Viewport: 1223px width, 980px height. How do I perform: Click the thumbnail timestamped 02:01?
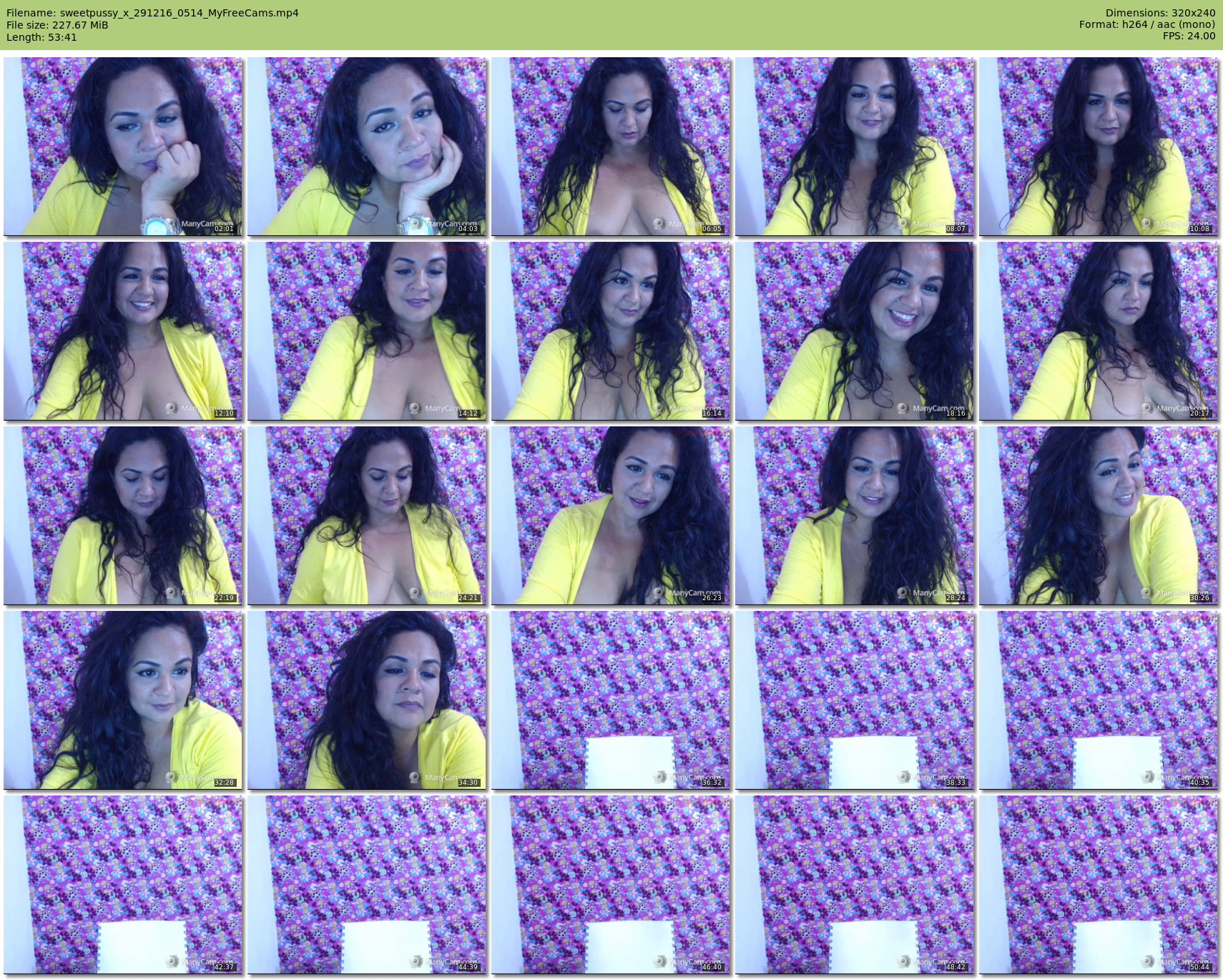[x=123, y=146]
